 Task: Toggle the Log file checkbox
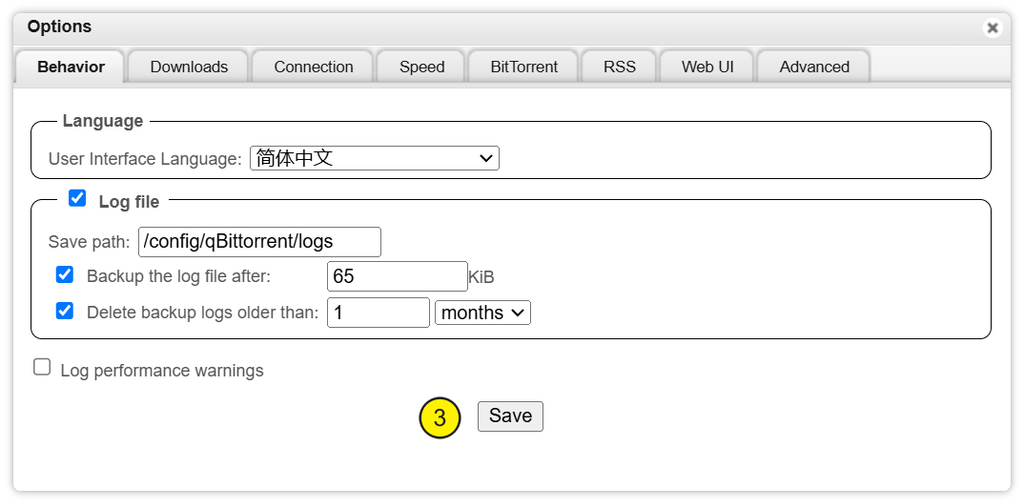77,199
